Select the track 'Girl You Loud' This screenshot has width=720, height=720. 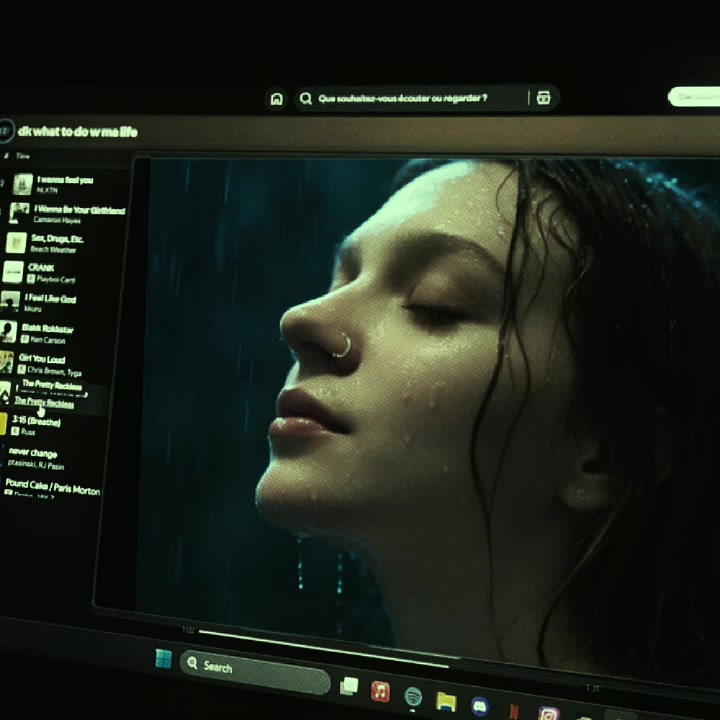tap(42, 359)
